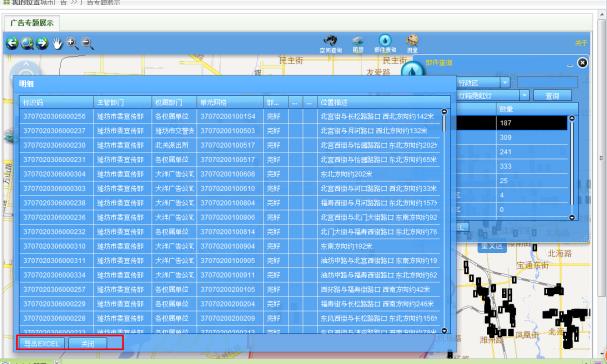The width and height of the screenshot is (607, 364).
Task: Close the component query panel
Action: point(582,63)
